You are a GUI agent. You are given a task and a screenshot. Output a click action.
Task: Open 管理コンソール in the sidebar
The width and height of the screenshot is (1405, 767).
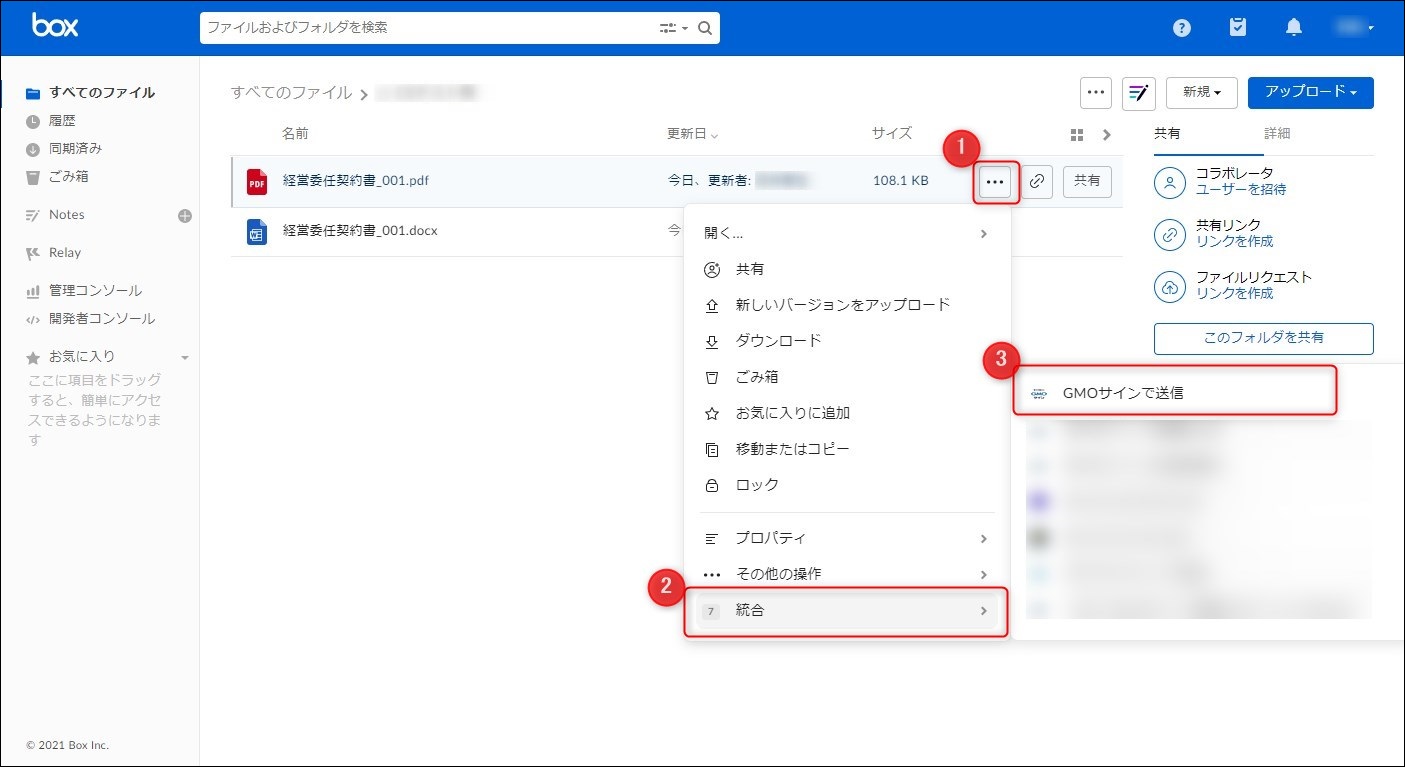click(x=95, y=291)
